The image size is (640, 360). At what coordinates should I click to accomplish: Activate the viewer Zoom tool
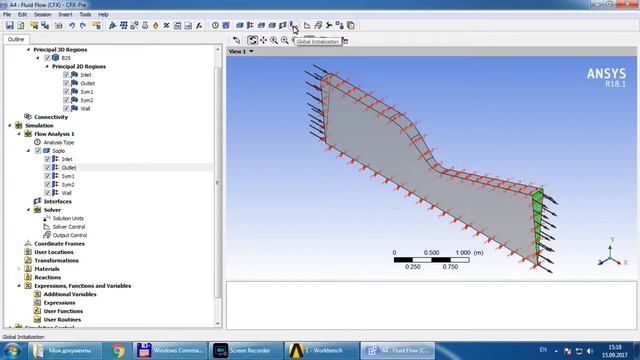(x=274, y=40)
